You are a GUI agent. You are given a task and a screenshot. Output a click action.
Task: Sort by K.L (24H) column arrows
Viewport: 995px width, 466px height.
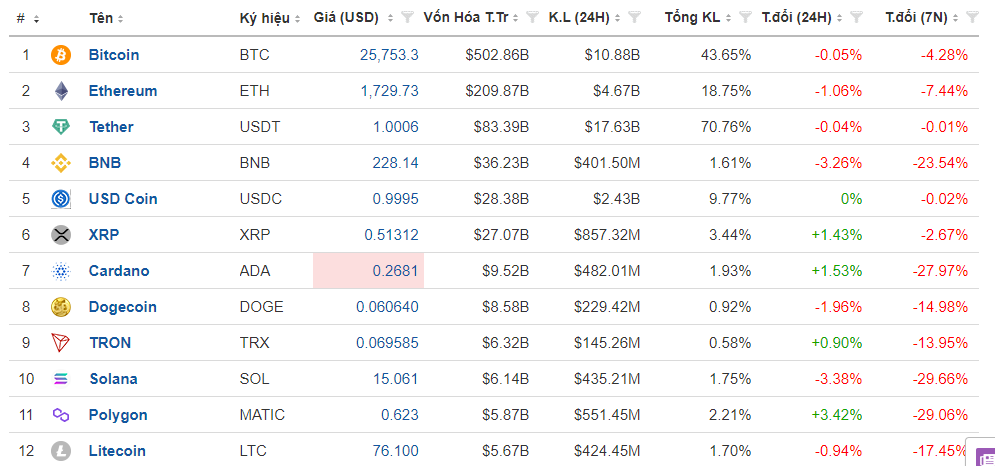click(617, 19)
